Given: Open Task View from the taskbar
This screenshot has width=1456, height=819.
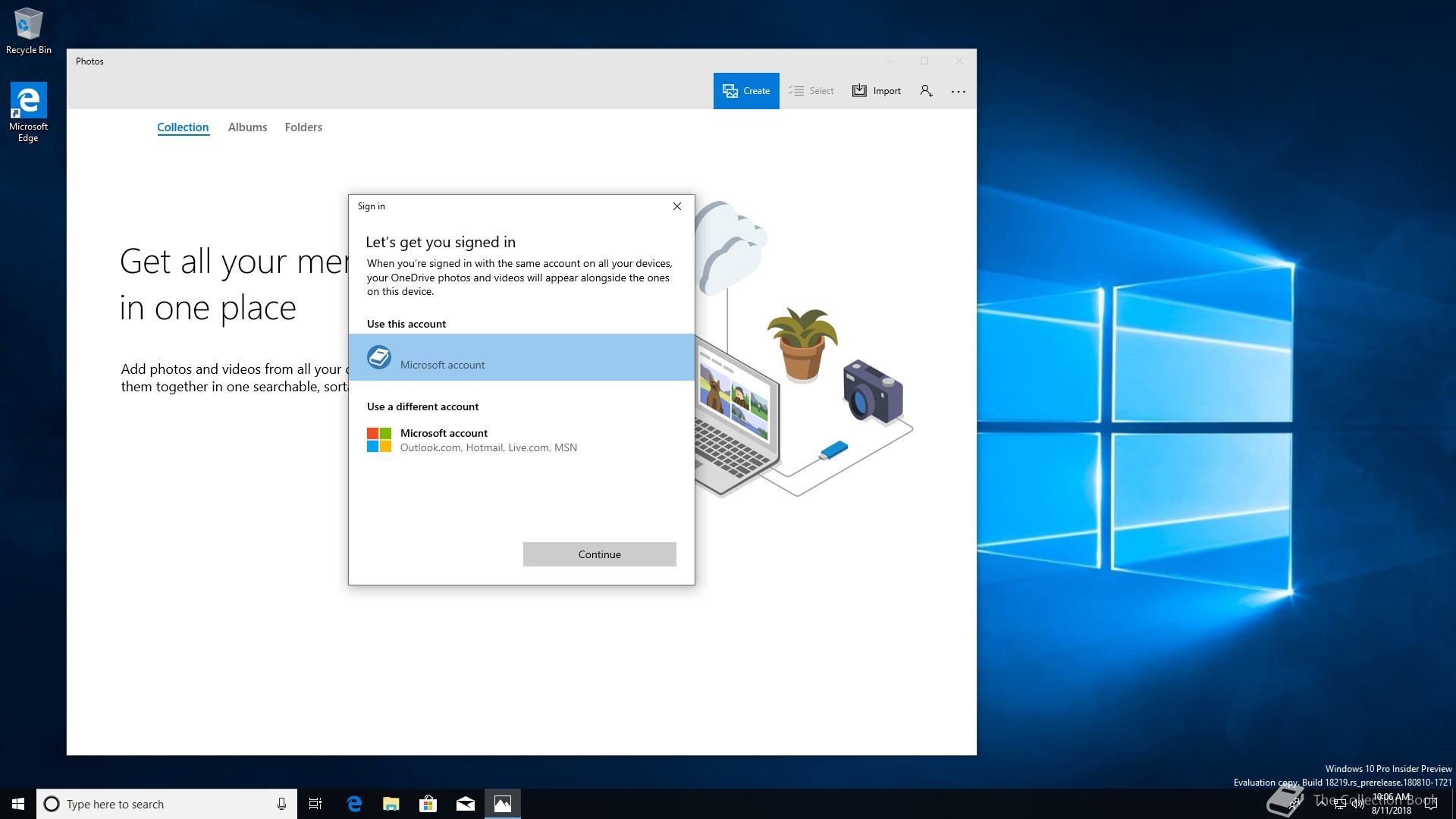Looking at the screenshot, I should (x=315, y=804).
